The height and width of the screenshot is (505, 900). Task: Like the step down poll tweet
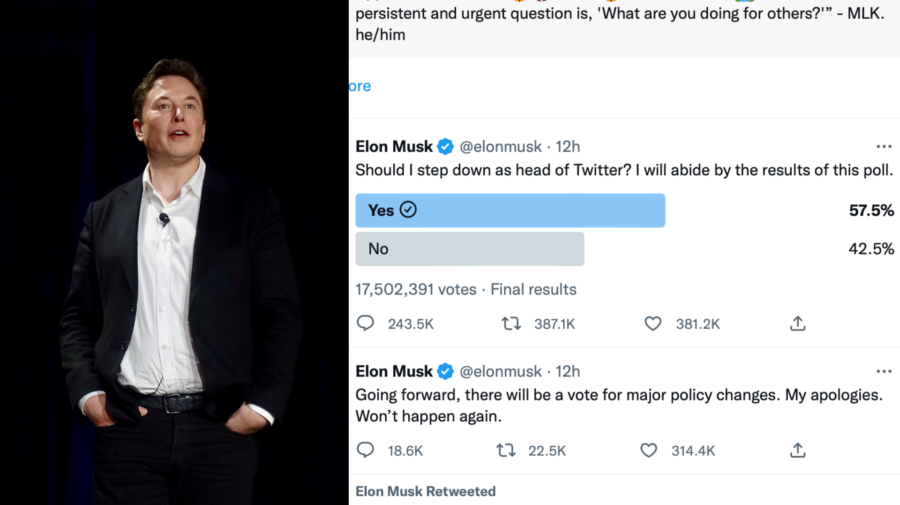[x=653, y=323]
